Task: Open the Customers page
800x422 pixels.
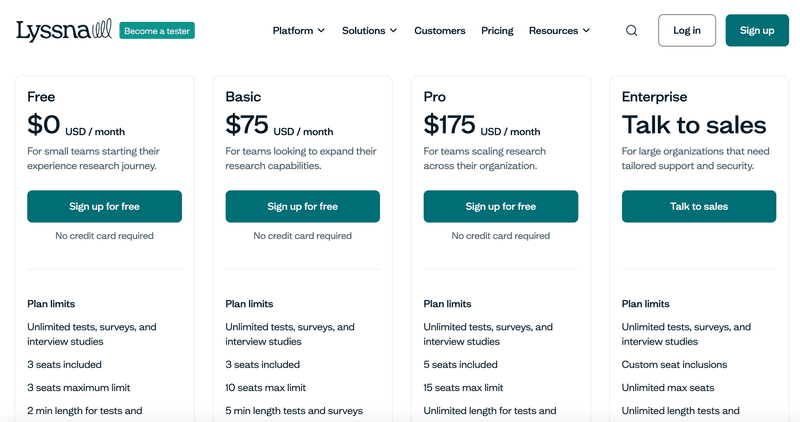Action: pyautogui.click(x=439, y=30)
